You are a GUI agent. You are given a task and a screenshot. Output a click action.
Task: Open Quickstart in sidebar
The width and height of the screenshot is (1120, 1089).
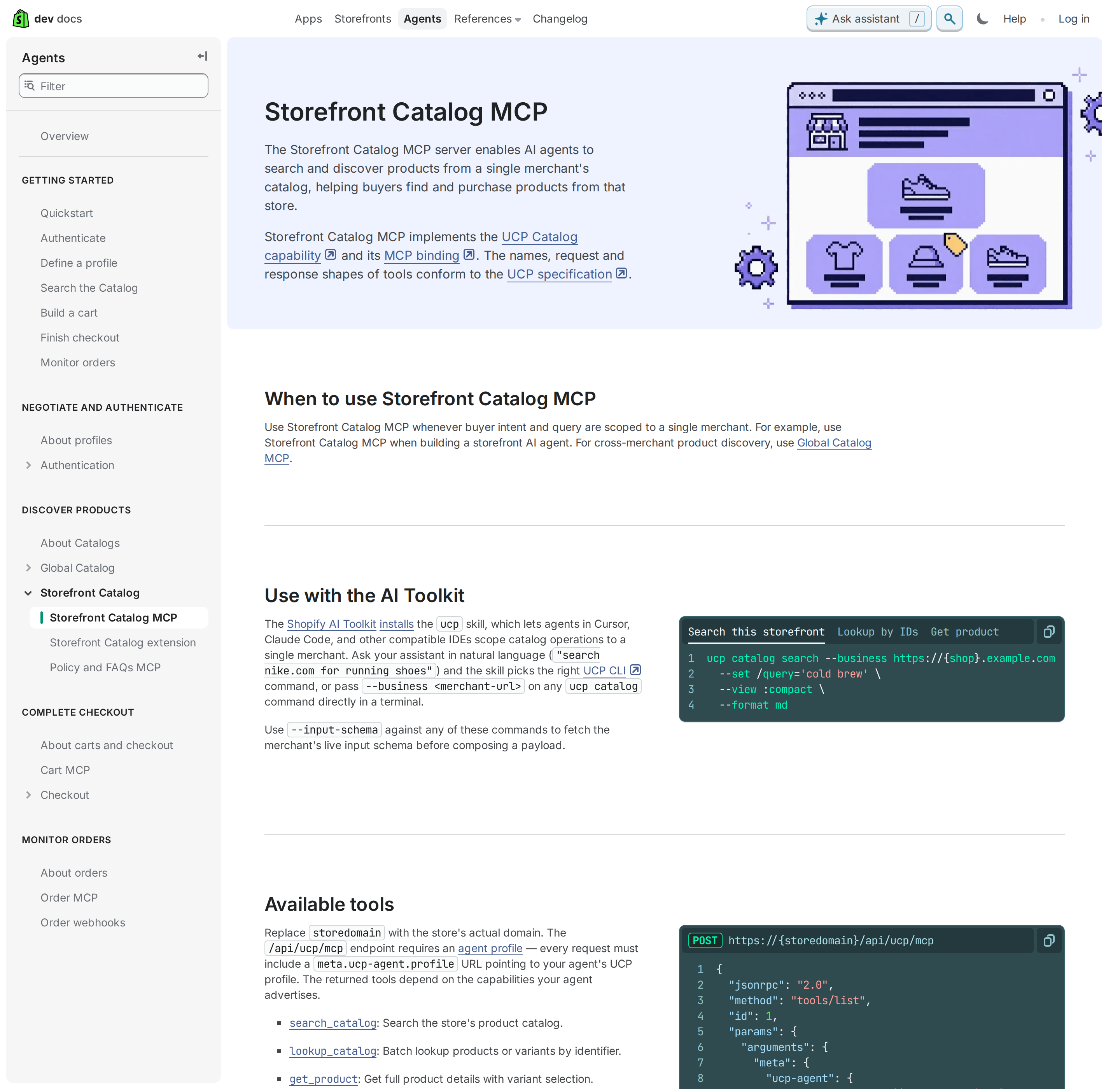67,214
